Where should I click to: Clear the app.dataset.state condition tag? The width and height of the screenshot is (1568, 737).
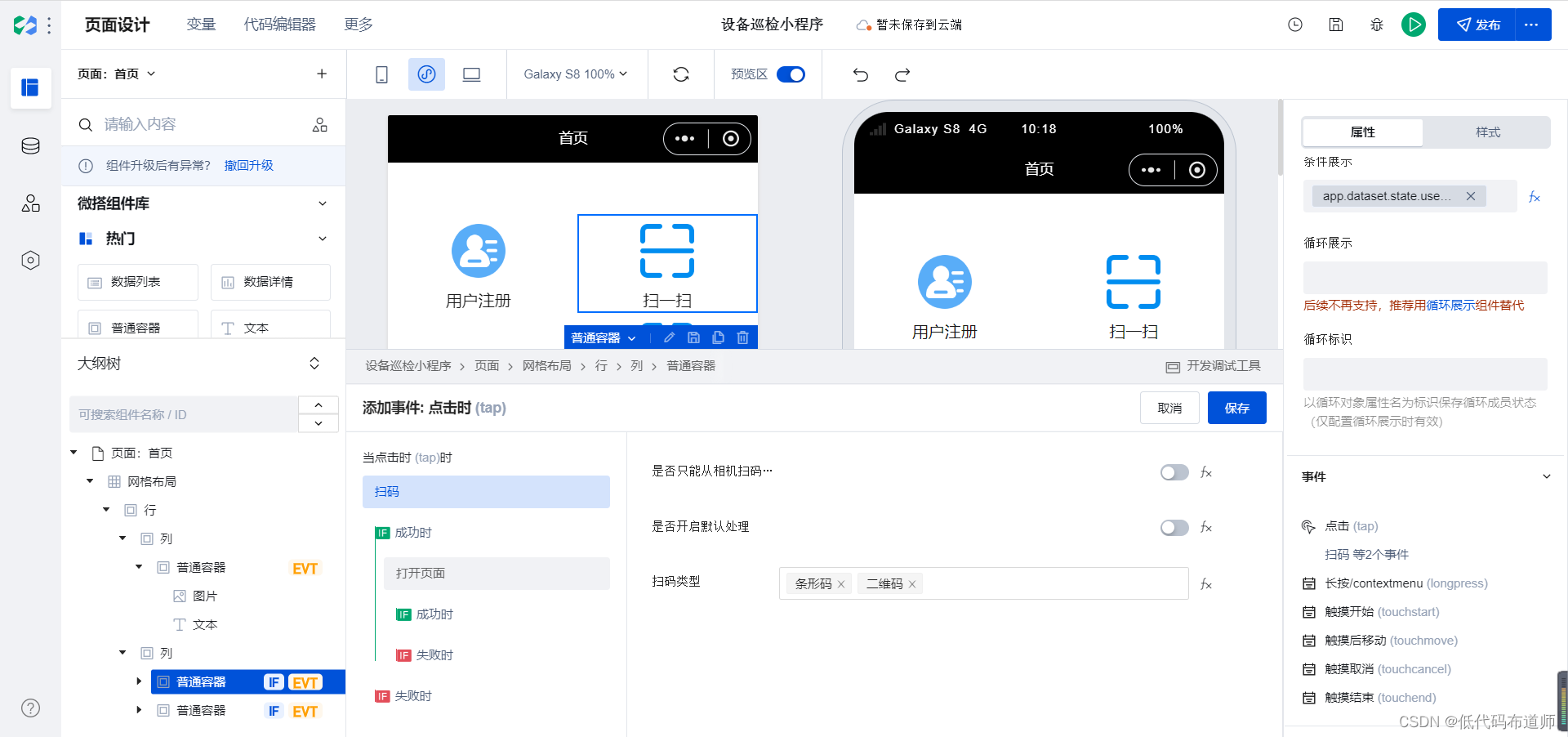tap(1471, 196)
